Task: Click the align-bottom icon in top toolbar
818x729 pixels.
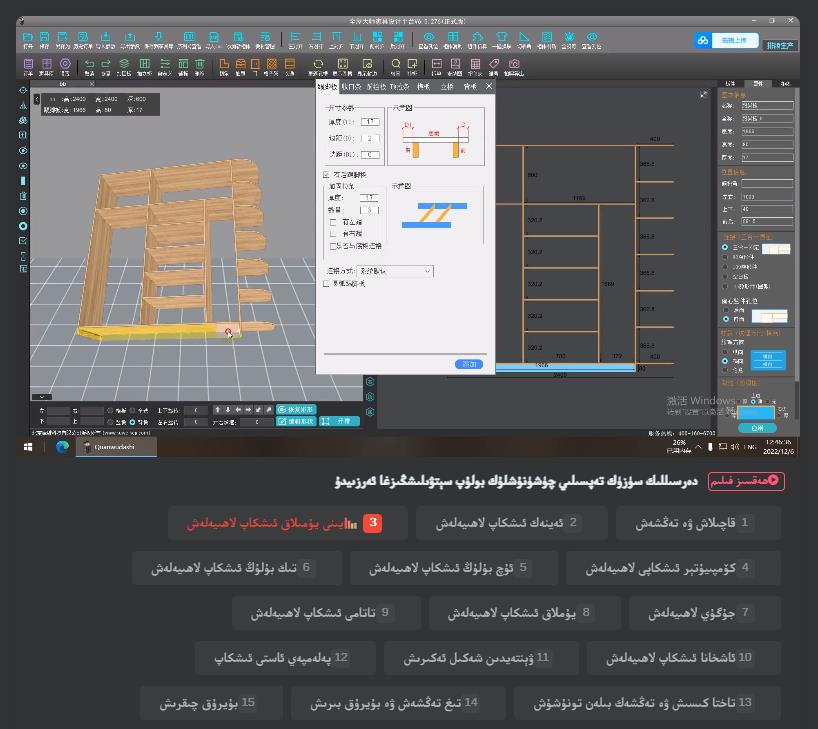Action: click(x=357, y=37)
